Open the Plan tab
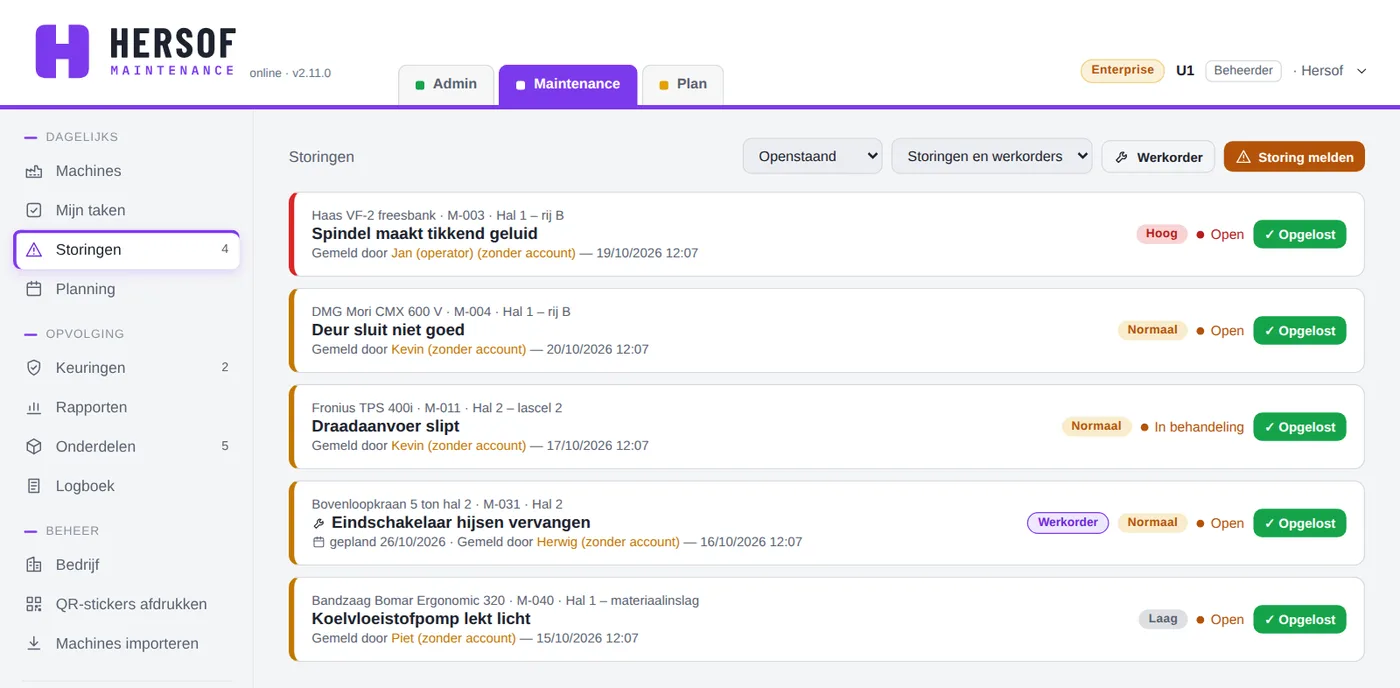 682,85
